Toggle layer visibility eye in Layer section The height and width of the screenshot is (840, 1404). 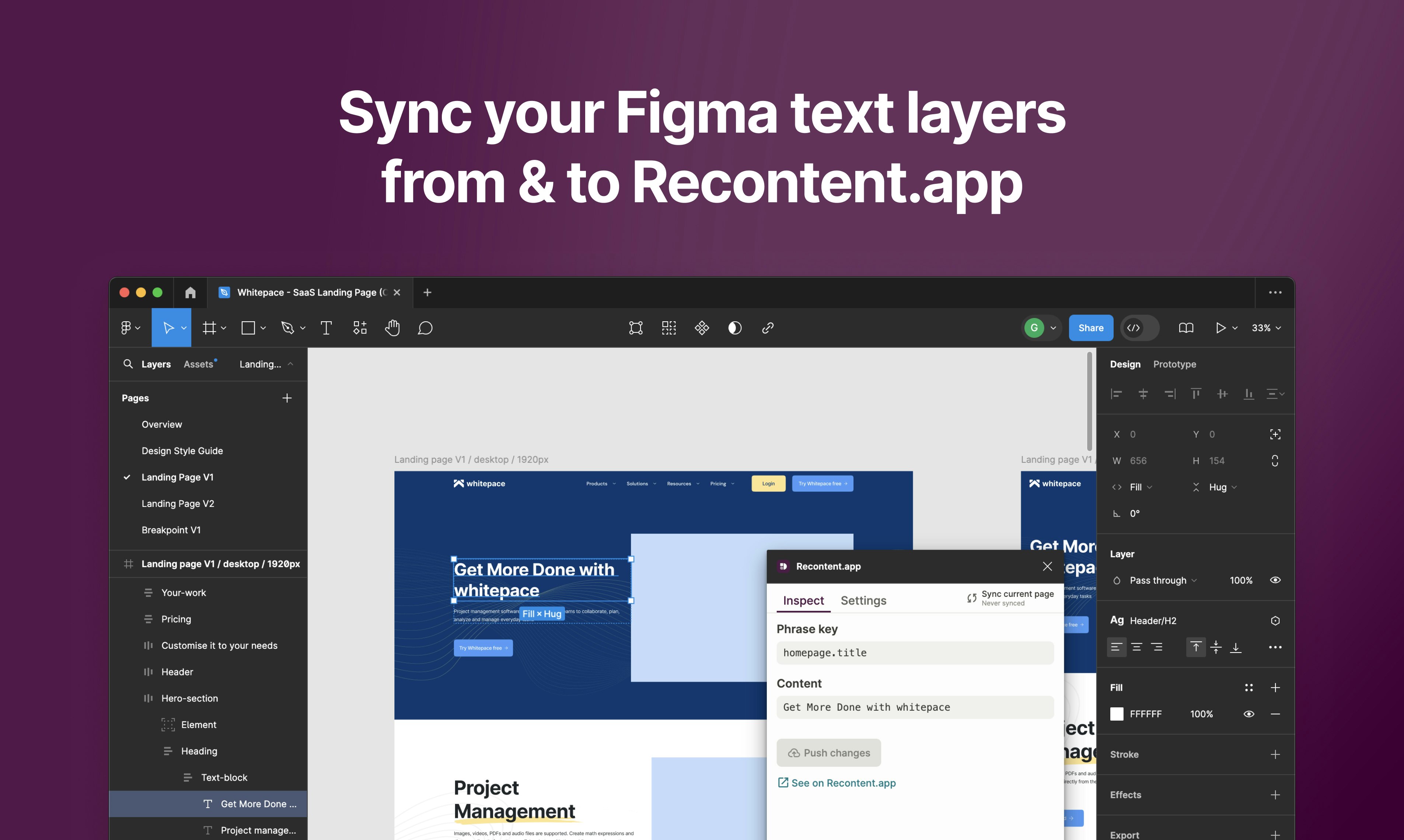pyautogui.click(x=1275, y=580)
